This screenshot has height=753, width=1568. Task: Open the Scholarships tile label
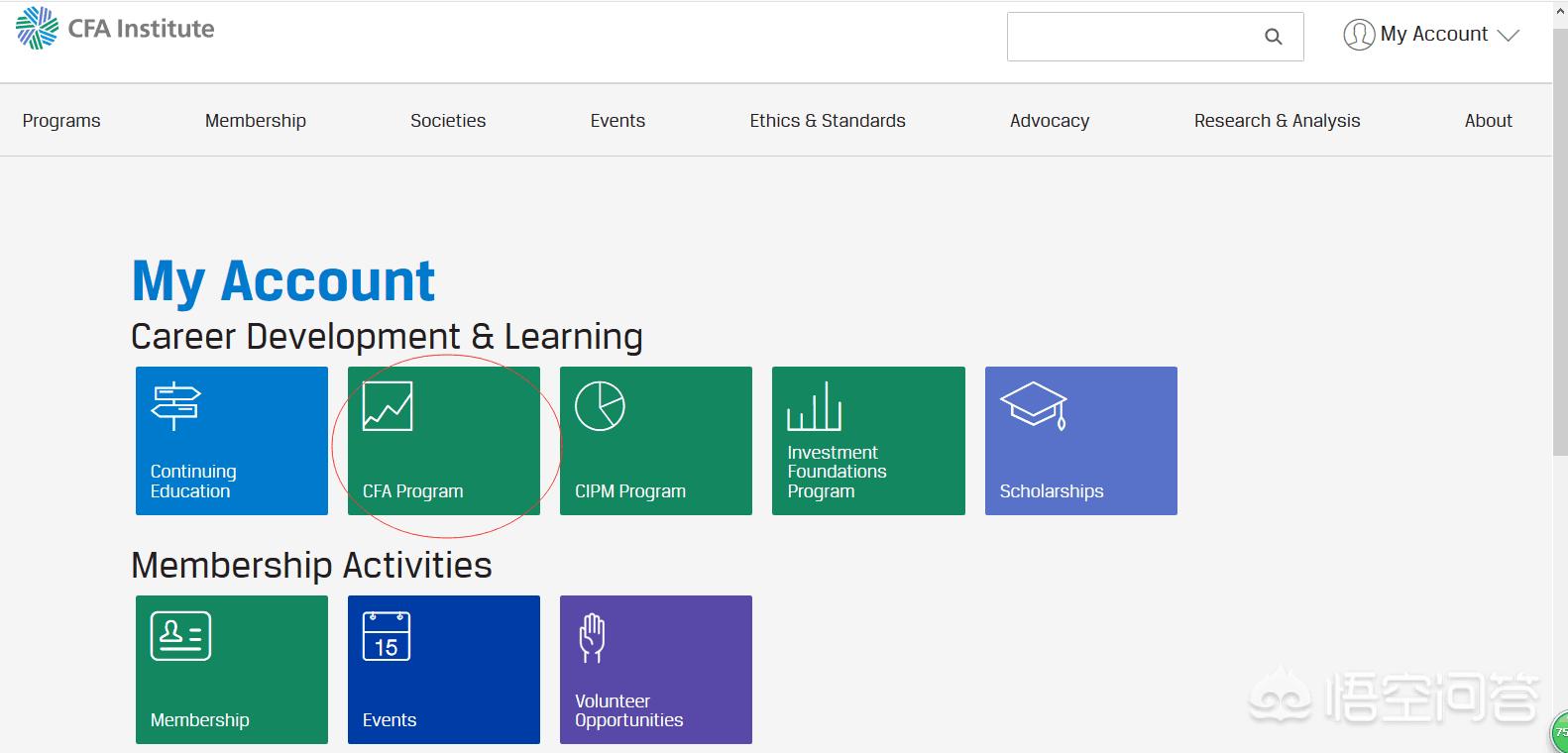tap(1052, 491)
